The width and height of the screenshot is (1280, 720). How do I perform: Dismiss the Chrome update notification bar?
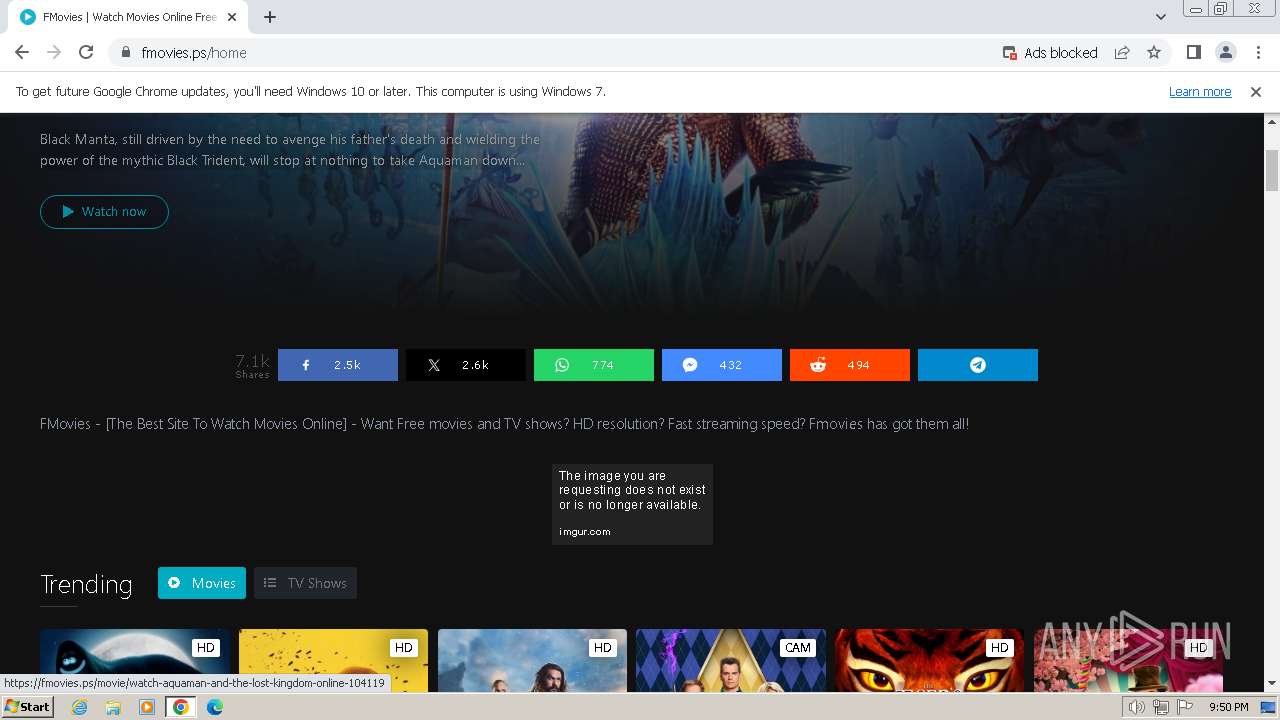click(1256, 92)
